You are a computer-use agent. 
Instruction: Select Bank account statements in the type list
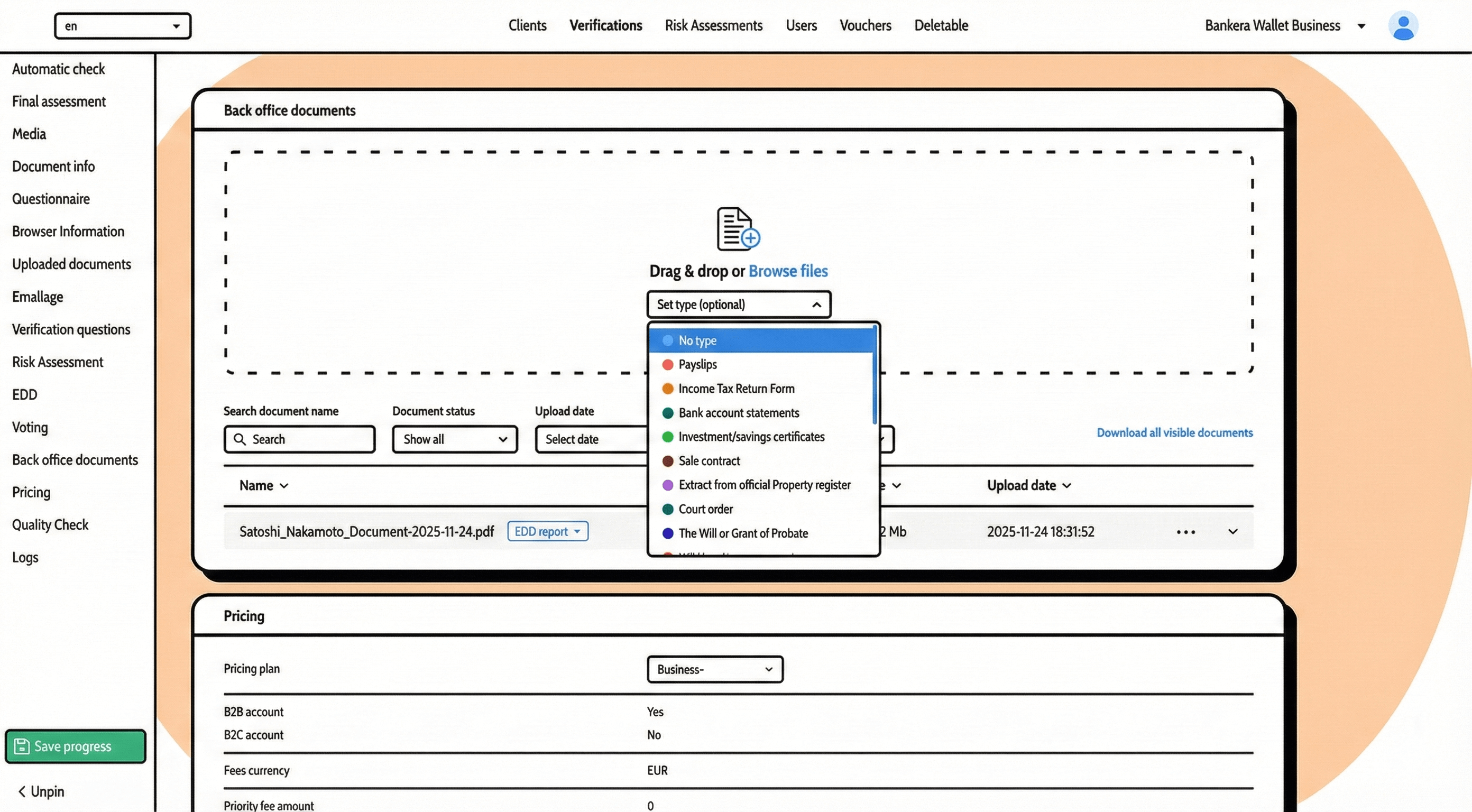point(738,412)
